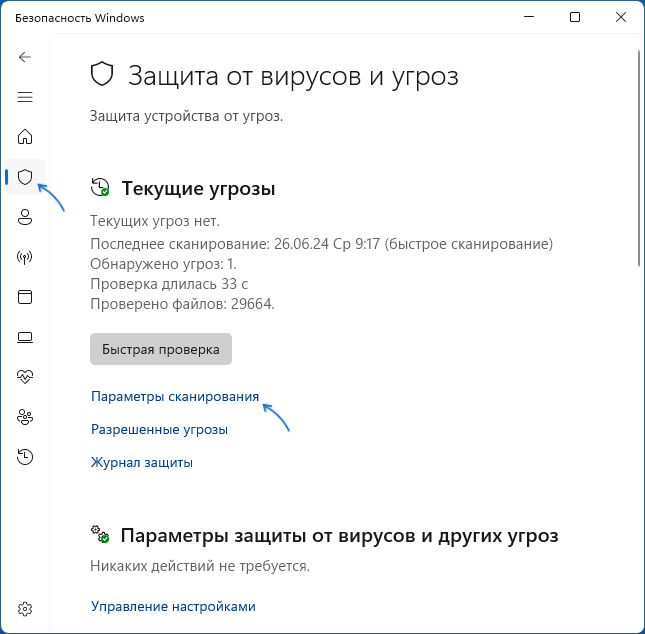Open Firewall & network protection antenna icon
The image size is (645, 634).
coord(25,258)
